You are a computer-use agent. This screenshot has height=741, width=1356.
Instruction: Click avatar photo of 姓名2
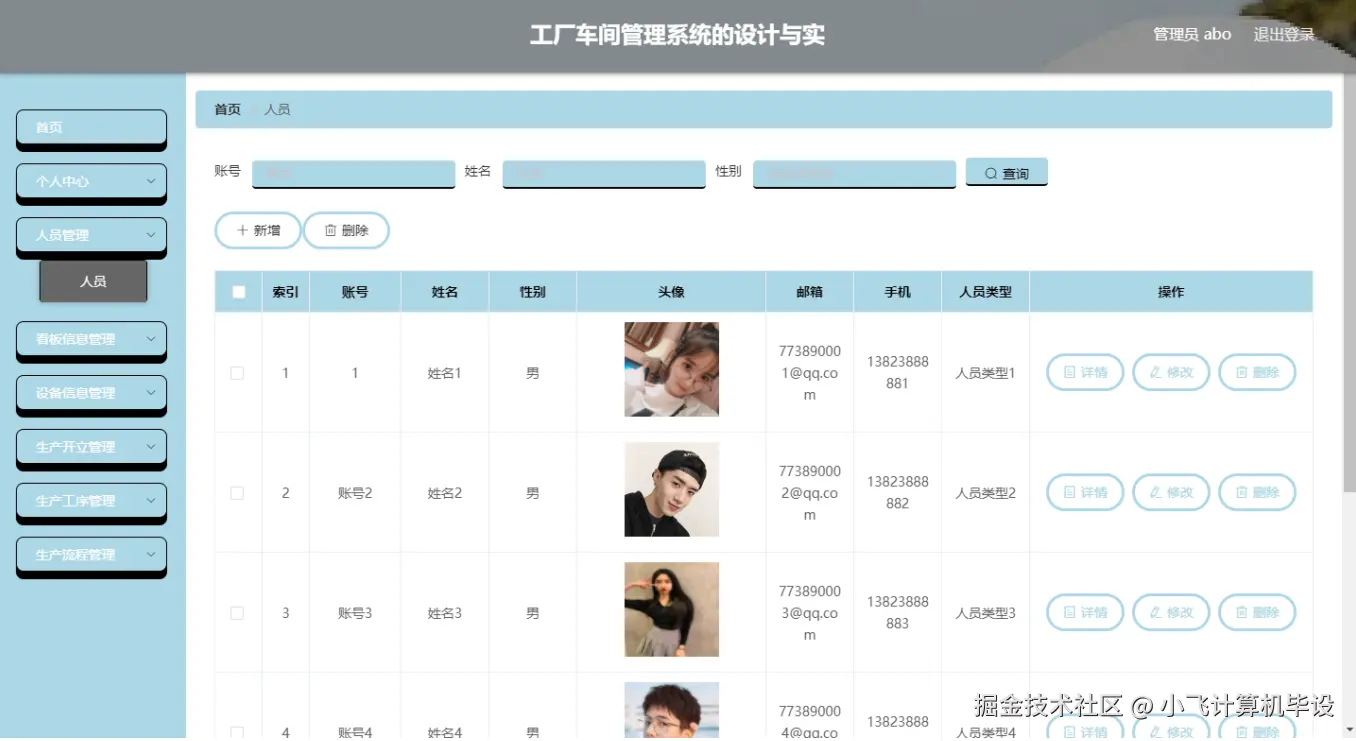coord(672,489)
